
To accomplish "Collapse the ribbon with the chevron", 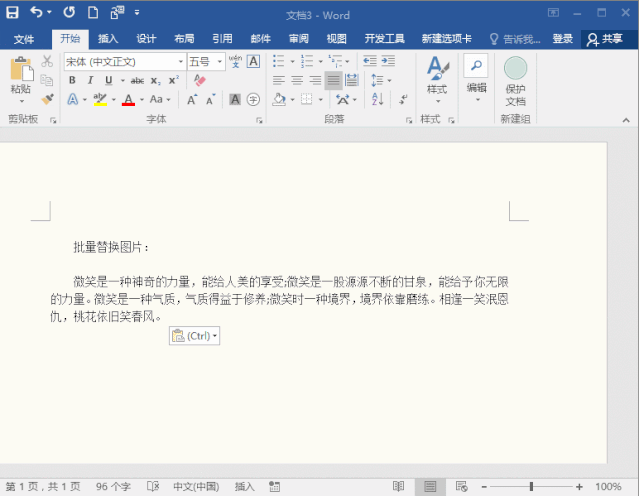I will tap(626, 120).
